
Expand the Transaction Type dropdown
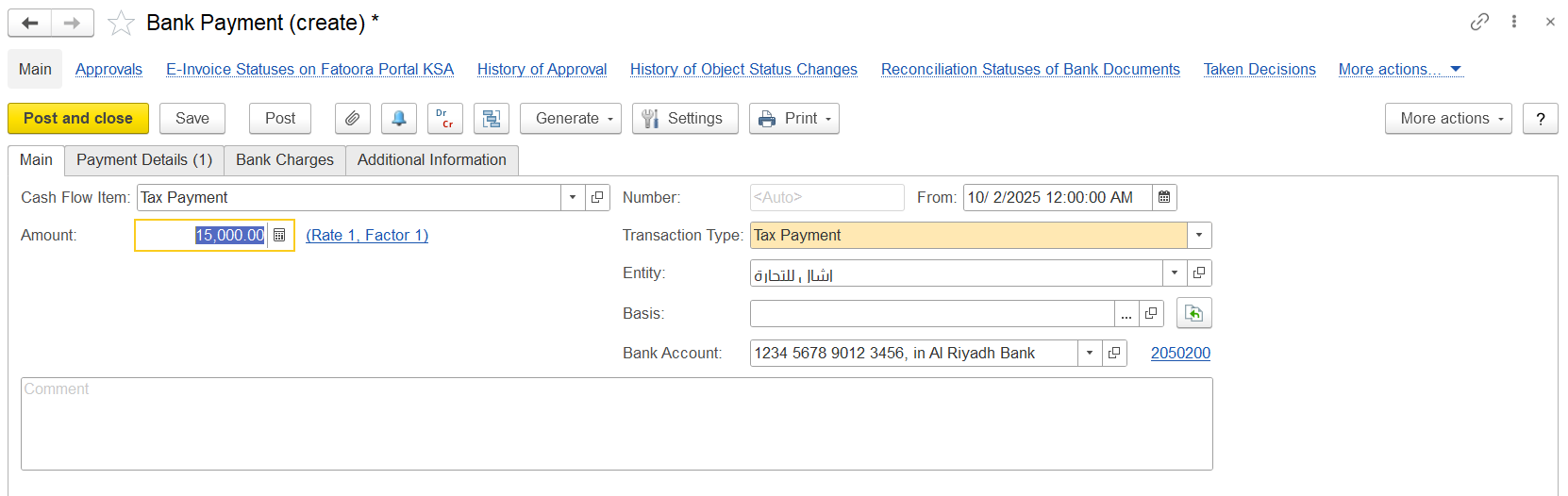point(1199,236)
